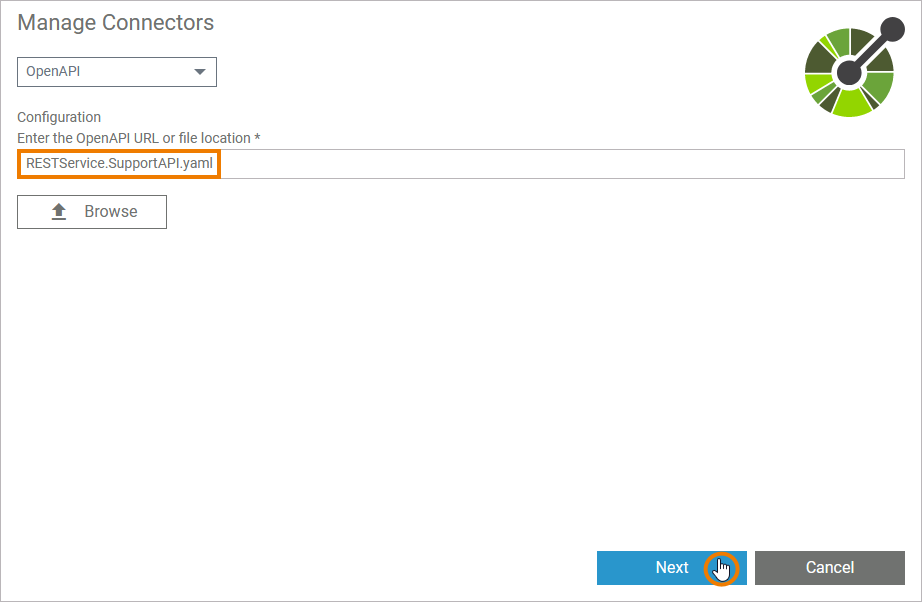Click the blue Next button text
Image resolution: width=922 pixels, height=602 pixels.
coord(672,567)
